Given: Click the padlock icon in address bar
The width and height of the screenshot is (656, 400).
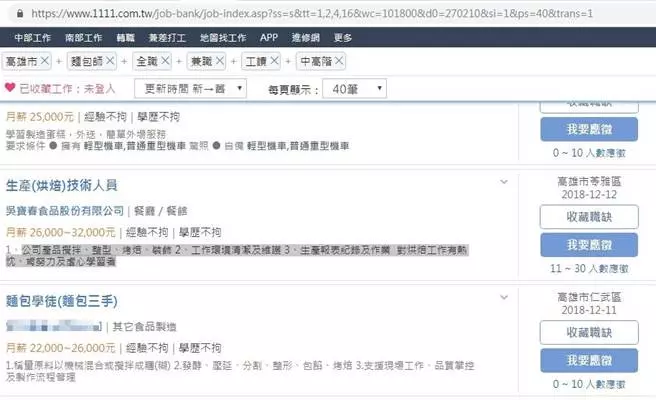Looking at the screenshot, I should [x=20, y=13].
